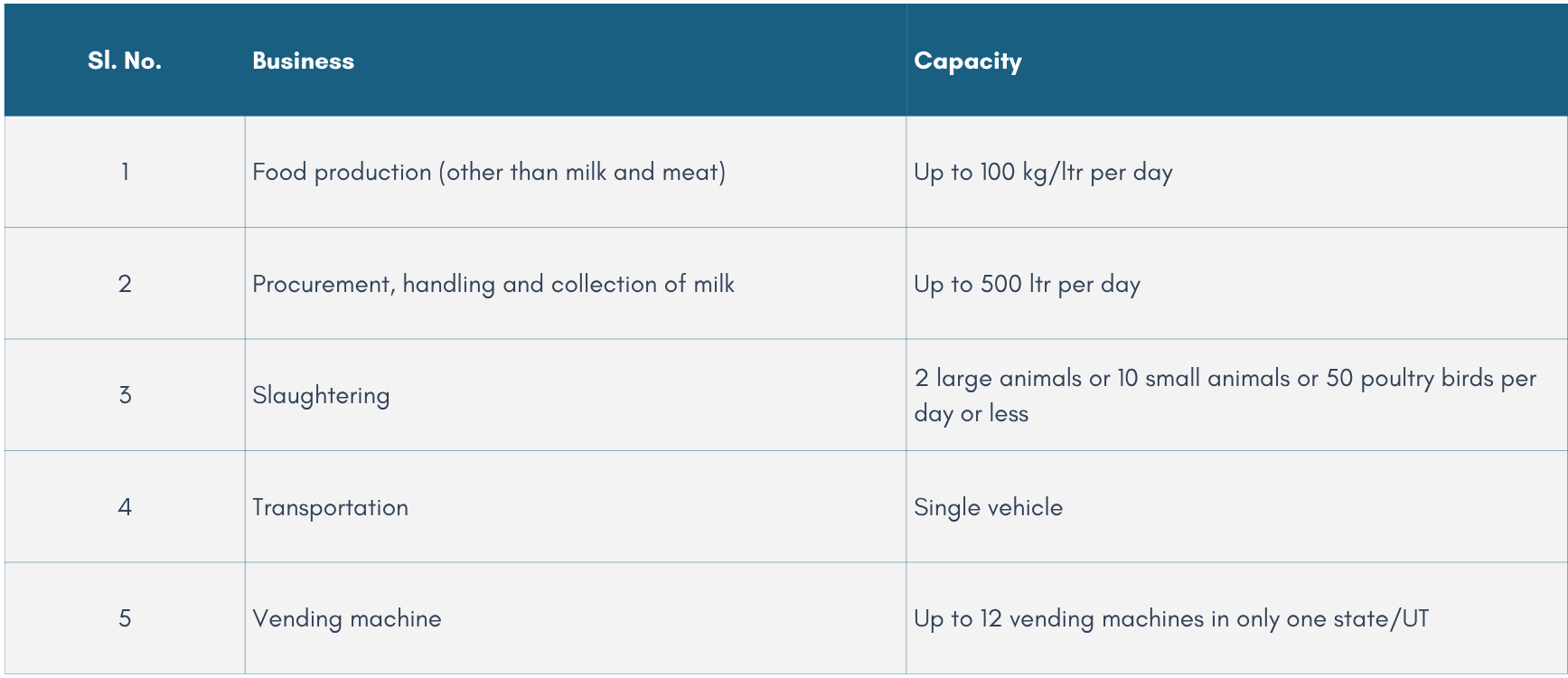Viewport: 1568px width, 678px height.
Task: Select serial number 5 cell
Action: (x=125, y=618)
